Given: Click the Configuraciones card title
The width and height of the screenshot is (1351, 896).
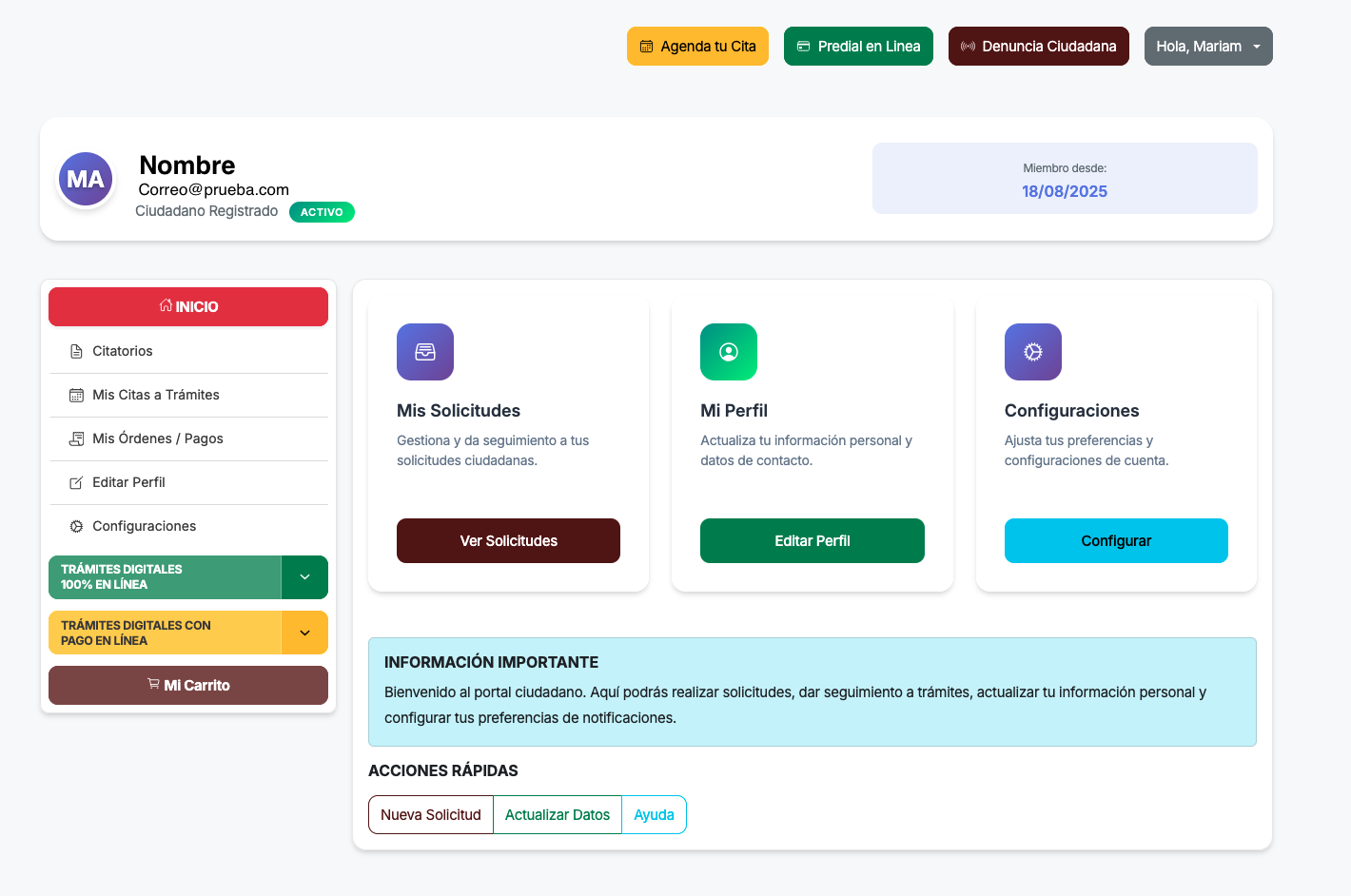Looking at the screenshot, I should [1071, 411].
